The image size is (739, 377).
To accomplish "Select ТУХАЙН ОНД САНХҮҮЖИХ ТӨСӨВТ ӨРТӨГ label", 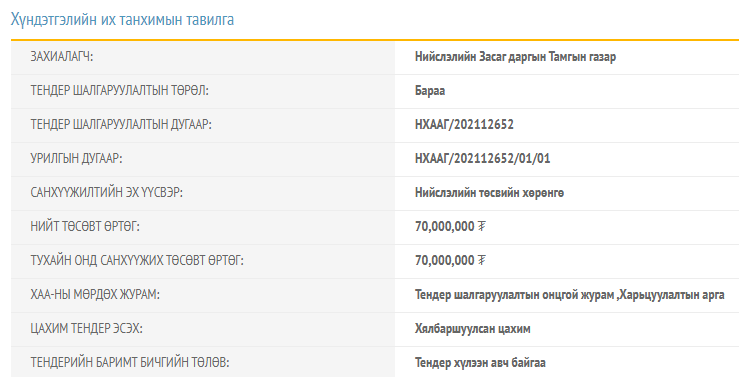I will pos(137,260).
